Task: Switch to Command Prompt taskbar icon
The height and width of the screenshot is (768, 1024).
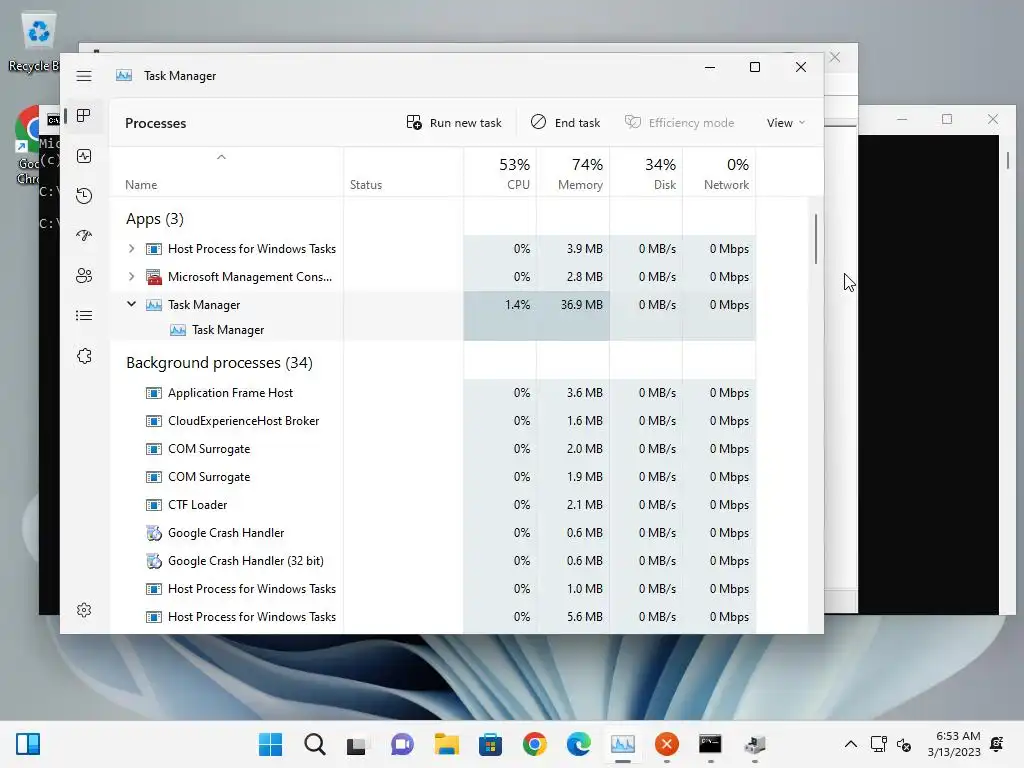Action: point(711,744)
